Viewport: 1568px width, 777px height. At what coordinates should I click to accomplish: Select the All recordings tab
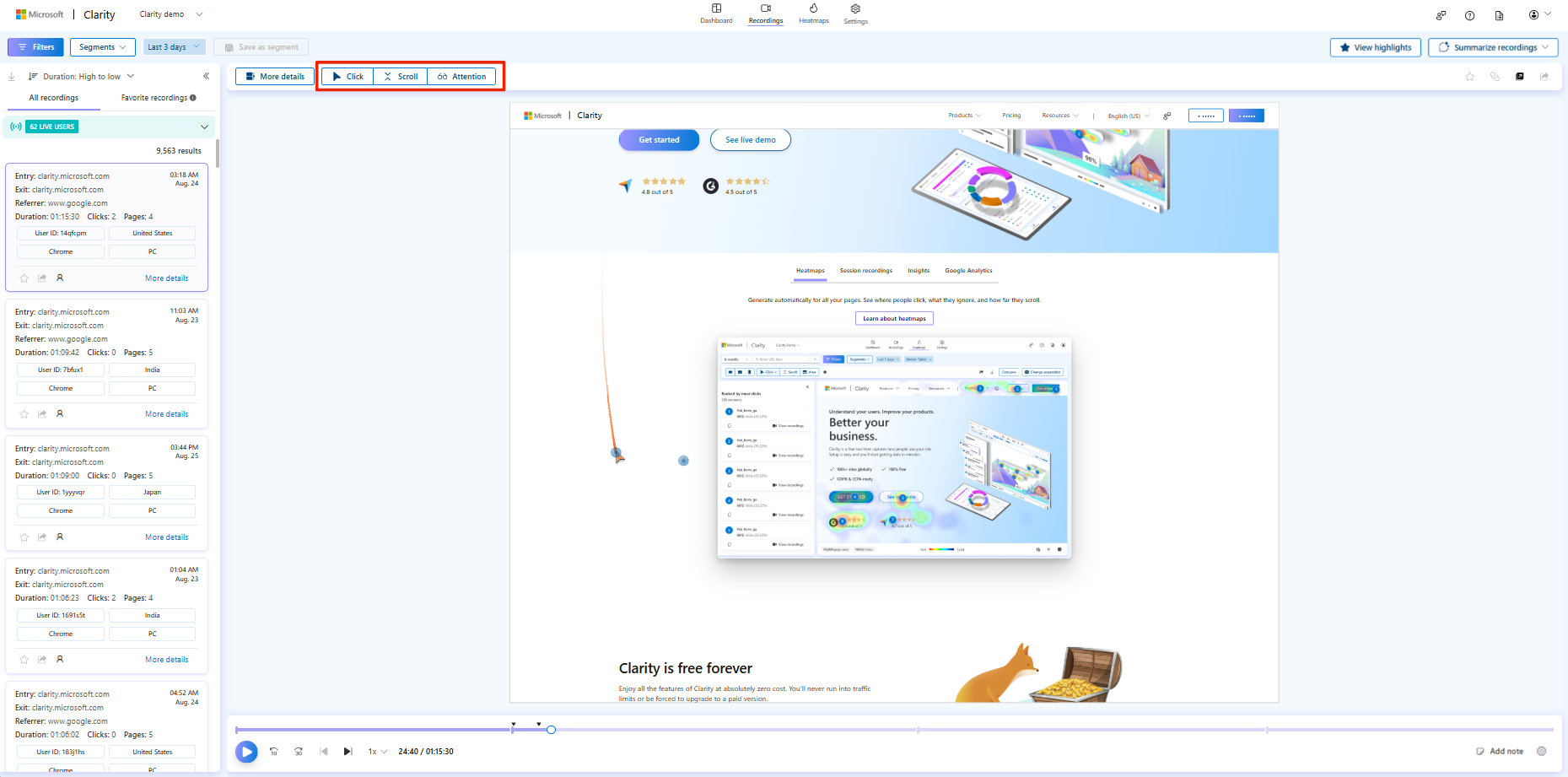[54, 98]
